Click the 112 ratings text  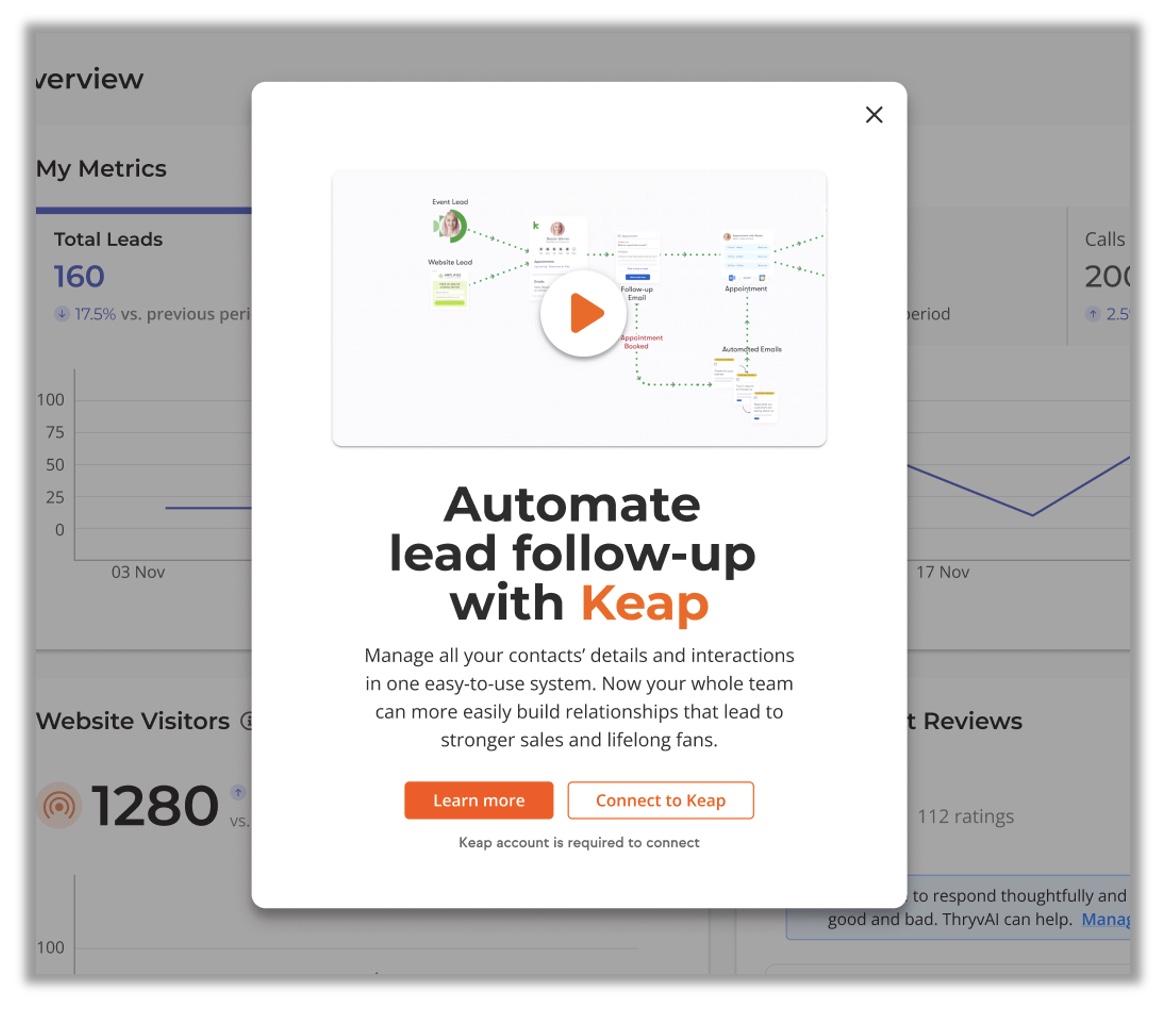965,817
